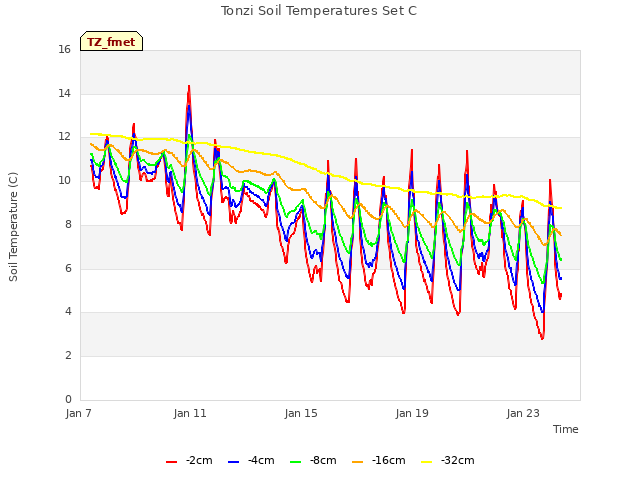Click the Jan 15 x-axis label

[x=301, y=413]
